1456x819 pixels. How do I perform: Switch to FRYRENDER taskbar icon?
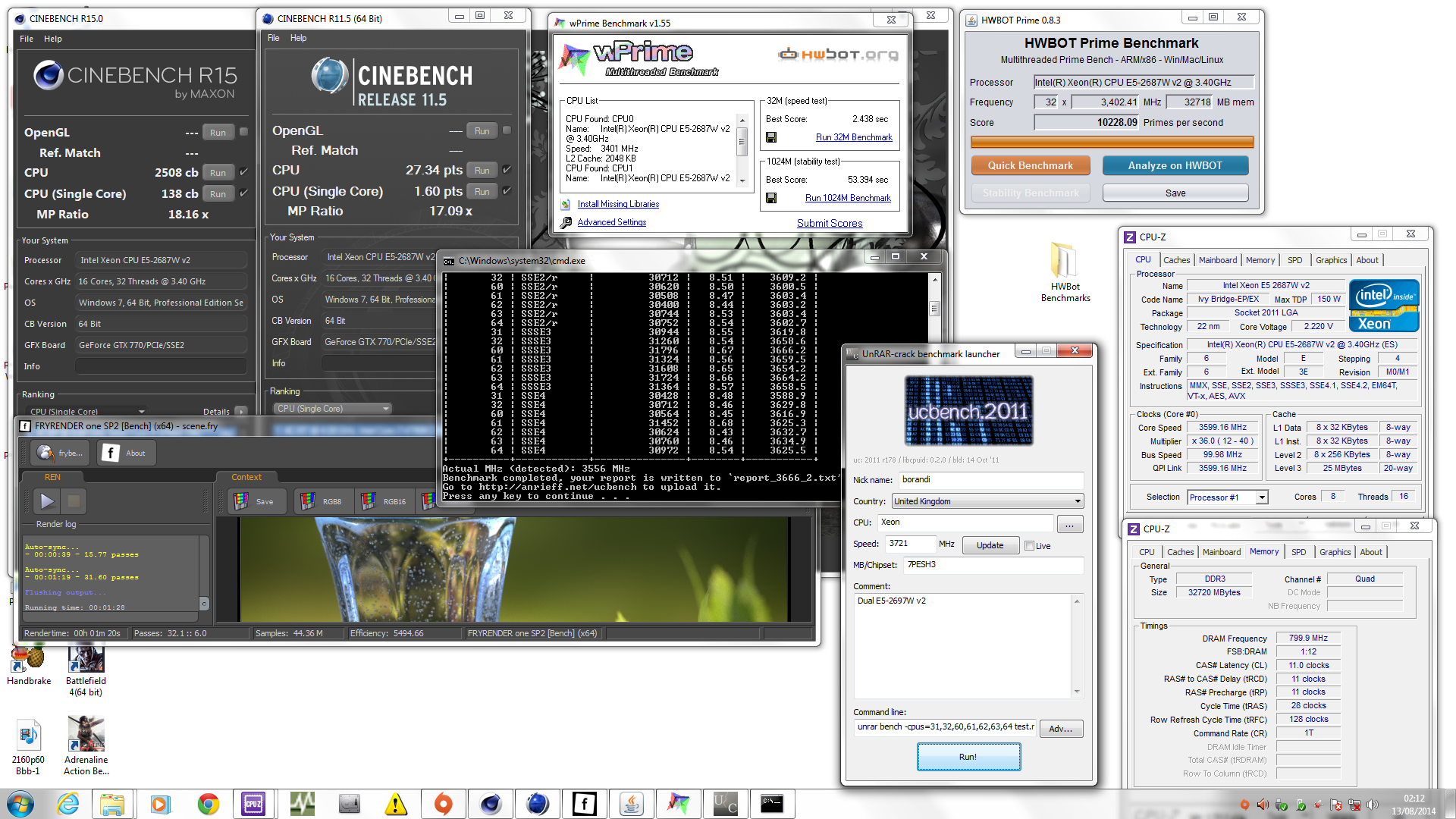(x=584, y=804)
